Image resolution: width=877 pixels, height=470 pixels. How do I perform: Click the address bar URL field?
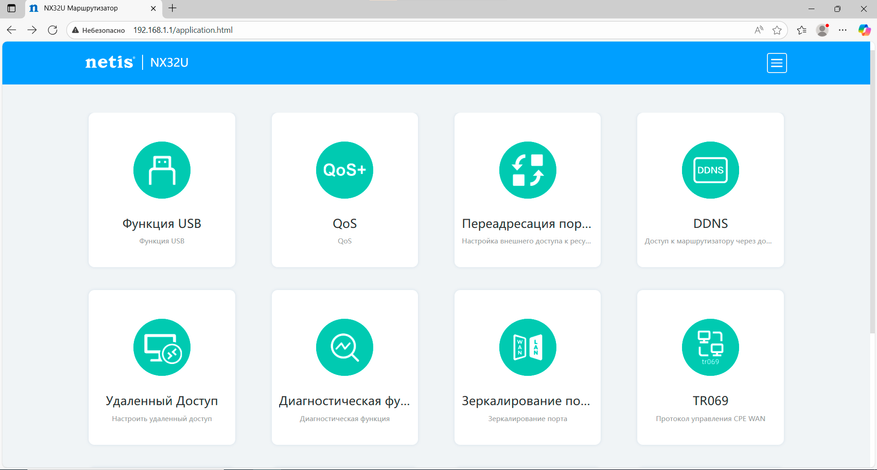coord(427,30)
